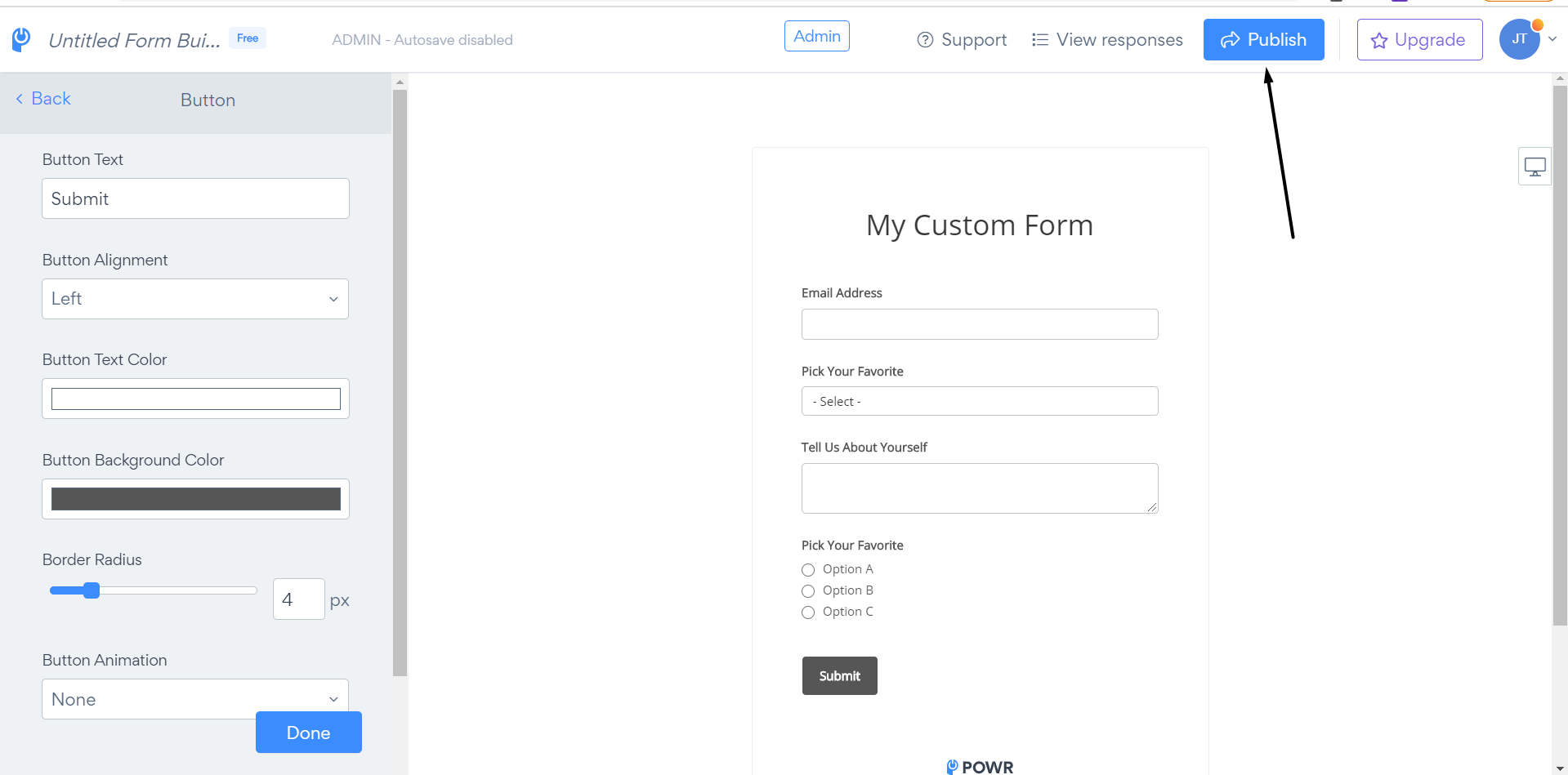The width and height of the screenshot is (1568, 775).
Task: Go back using the Back link
Action: (x=43, y=99)
